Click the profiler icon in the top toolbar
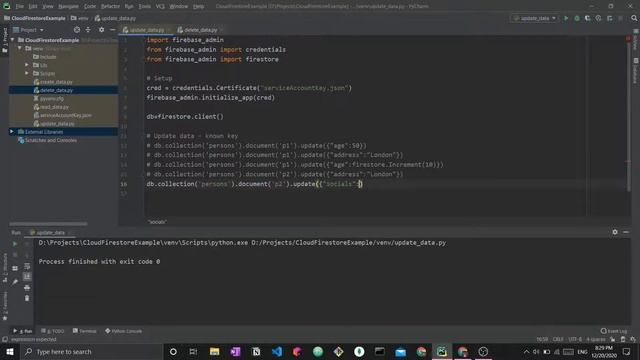This screenshot has height=360, width=640. pos(598,18)
